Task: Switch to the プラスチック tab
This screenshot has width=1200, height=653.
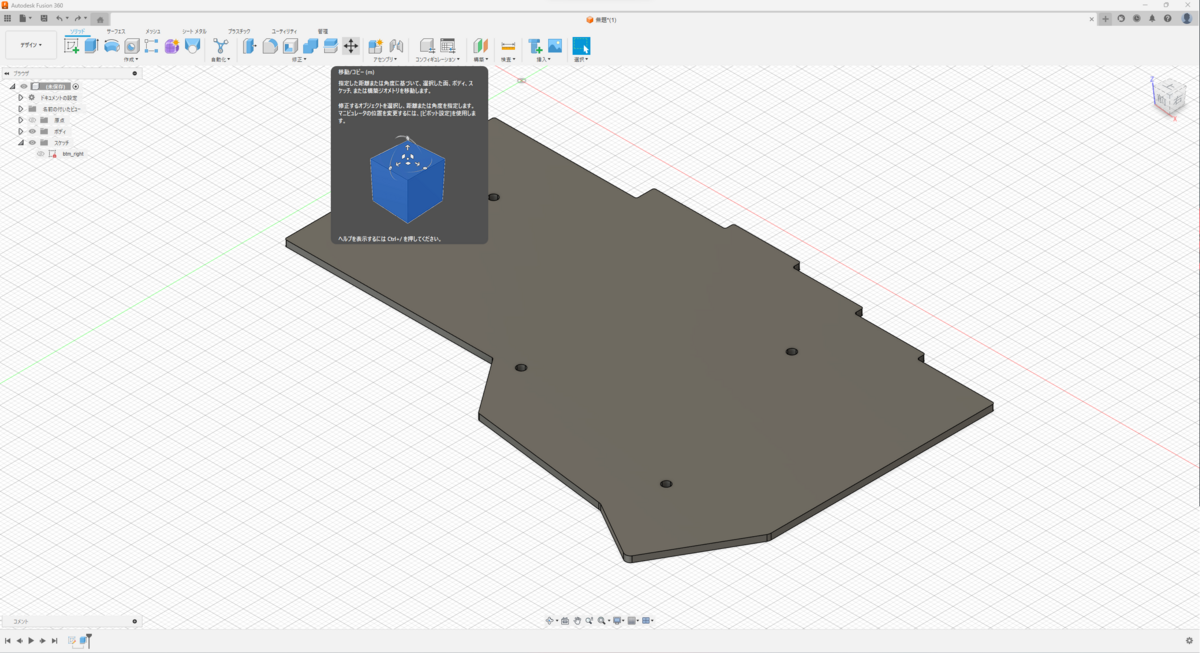Action: (239, 32)
